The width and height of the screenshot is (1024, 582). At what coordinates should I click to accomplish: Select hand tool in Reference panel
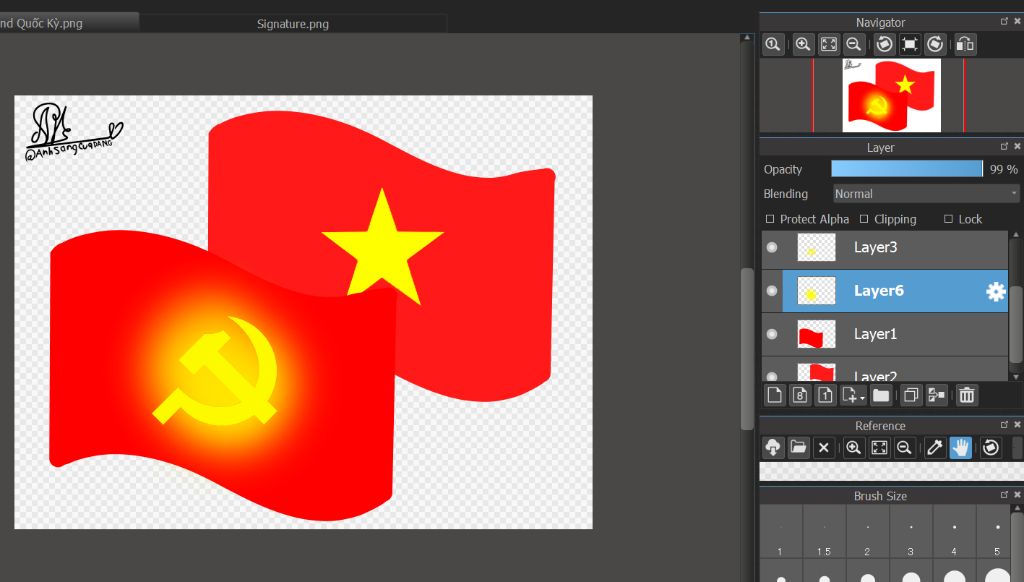960,447
